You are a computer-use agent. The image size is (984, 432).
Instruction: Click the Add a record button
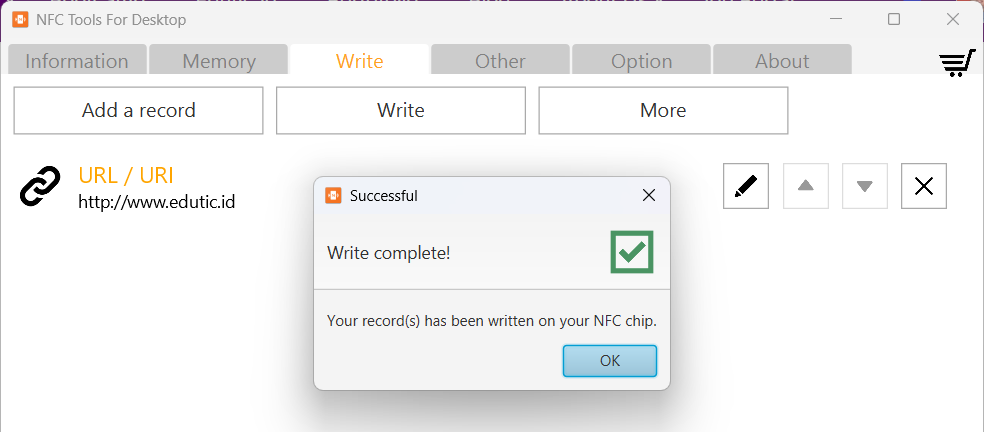pos(138,111)
